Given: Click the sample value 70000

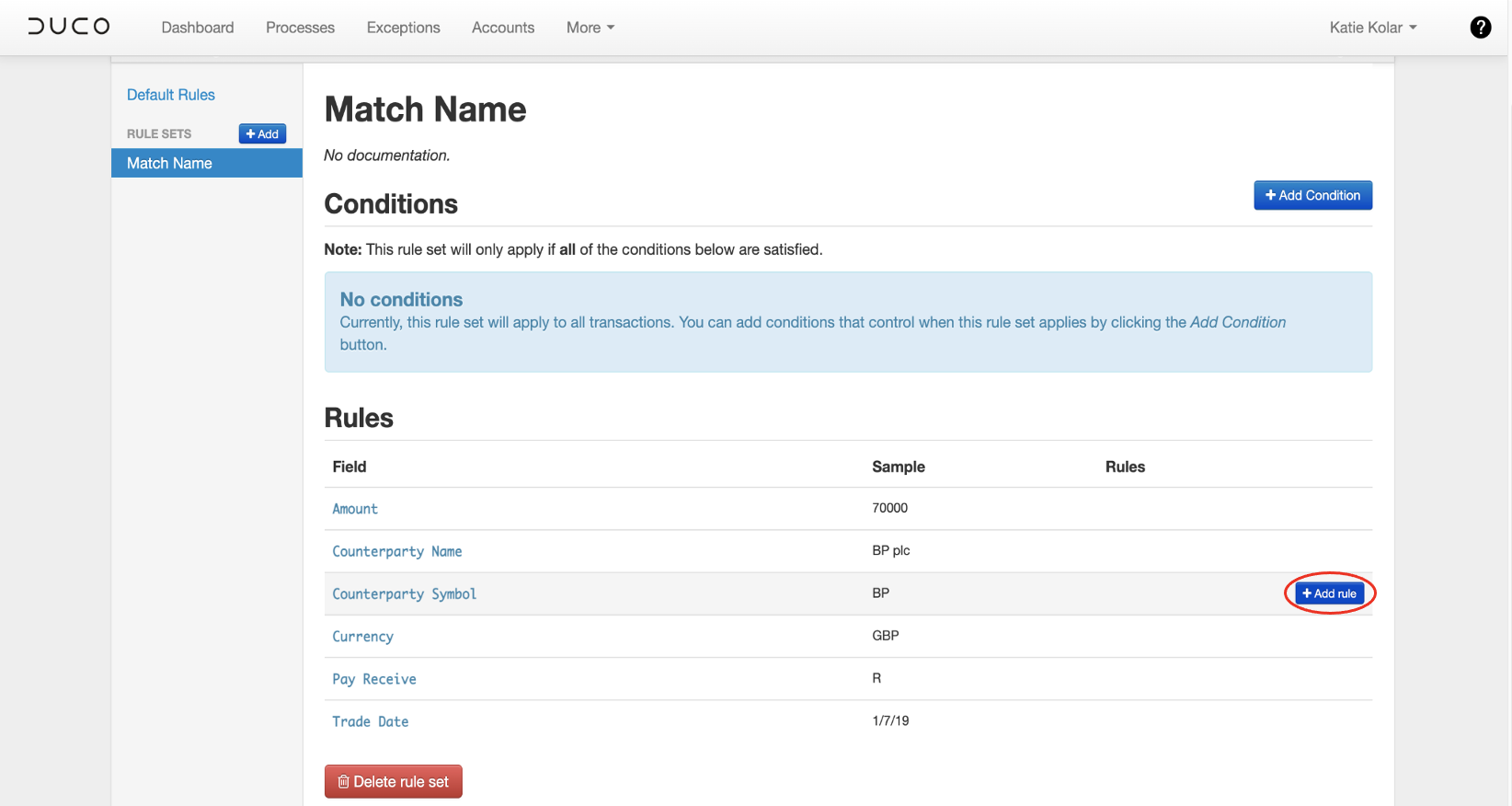Looking at the screenshot, I should pyautogui.click(x=889, y=508).
